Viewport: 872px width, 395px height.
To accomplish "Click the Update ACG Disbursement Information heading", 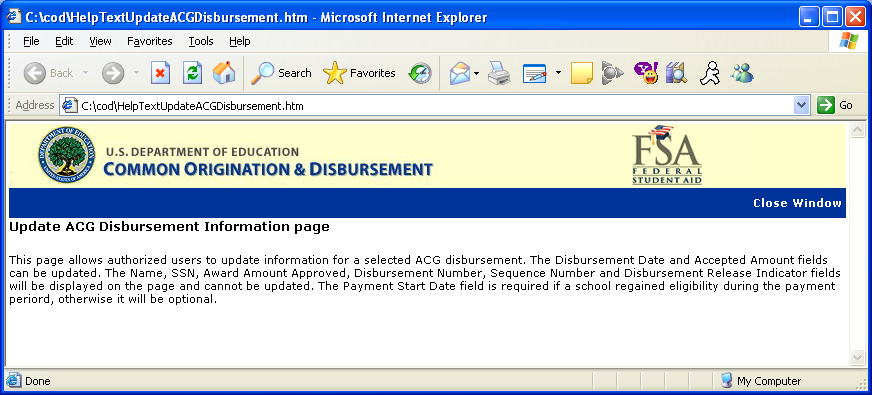I will coord(169,227).
